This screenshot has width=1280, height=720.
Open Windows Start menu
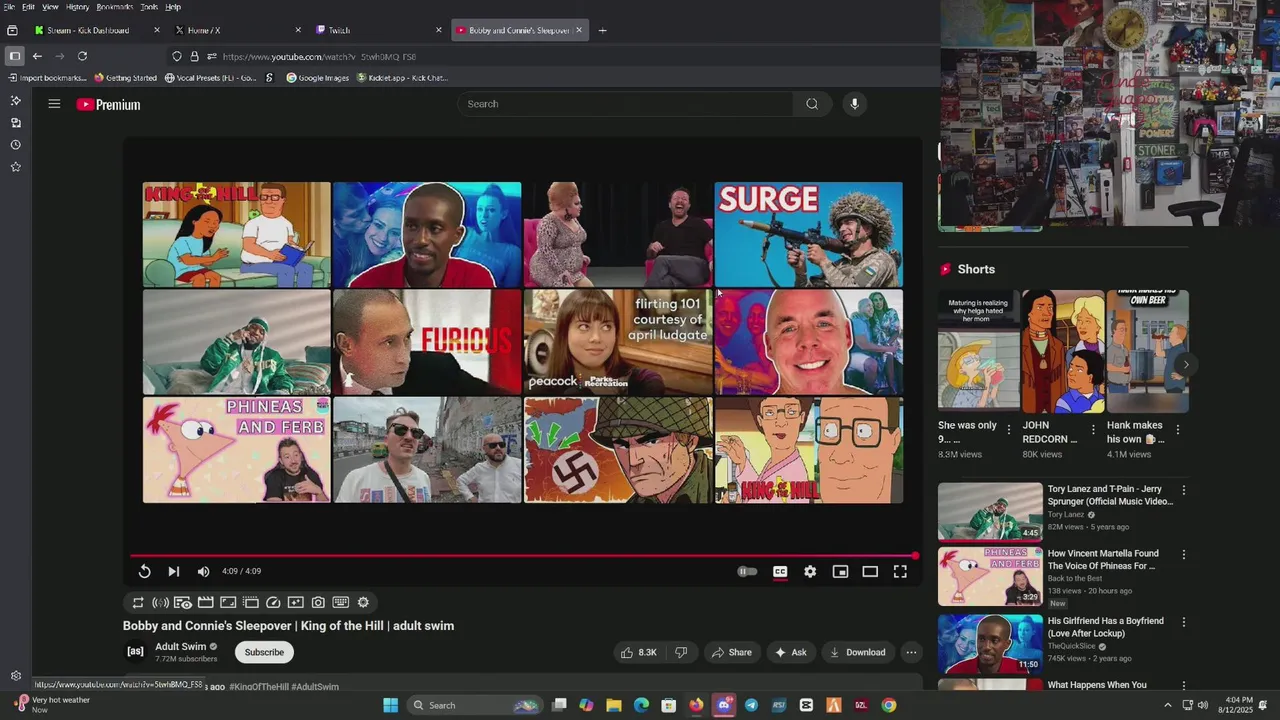pos(391,705)
